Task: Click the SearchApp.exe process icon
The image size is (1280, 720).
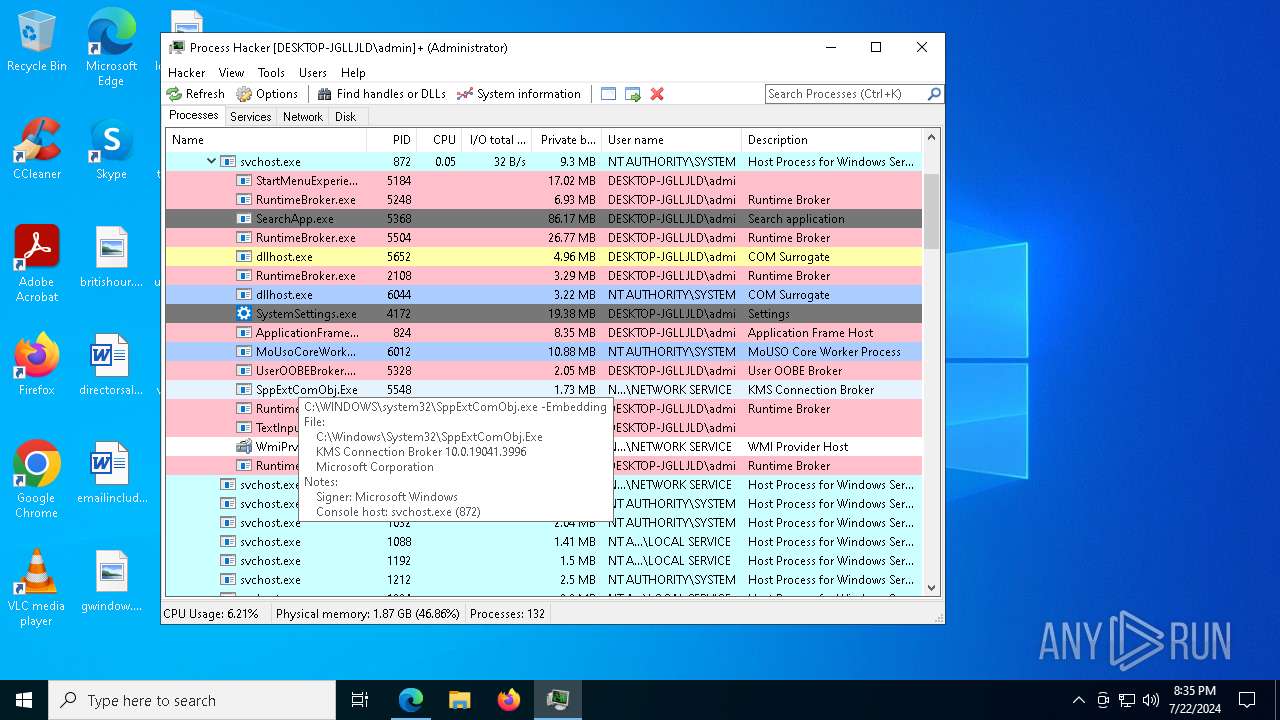Action: (244, 219)
